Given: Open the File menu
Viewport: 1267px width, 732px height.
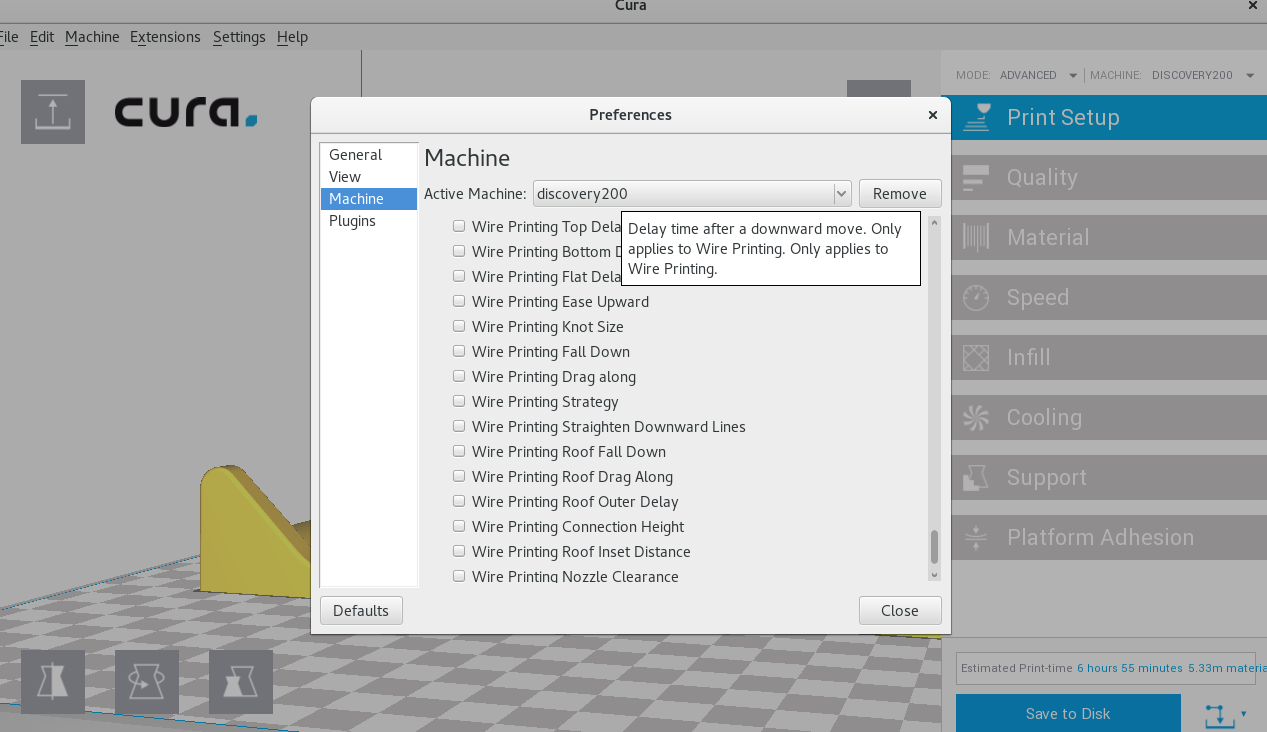Looking at the screenshot, I should coord(9,37).
